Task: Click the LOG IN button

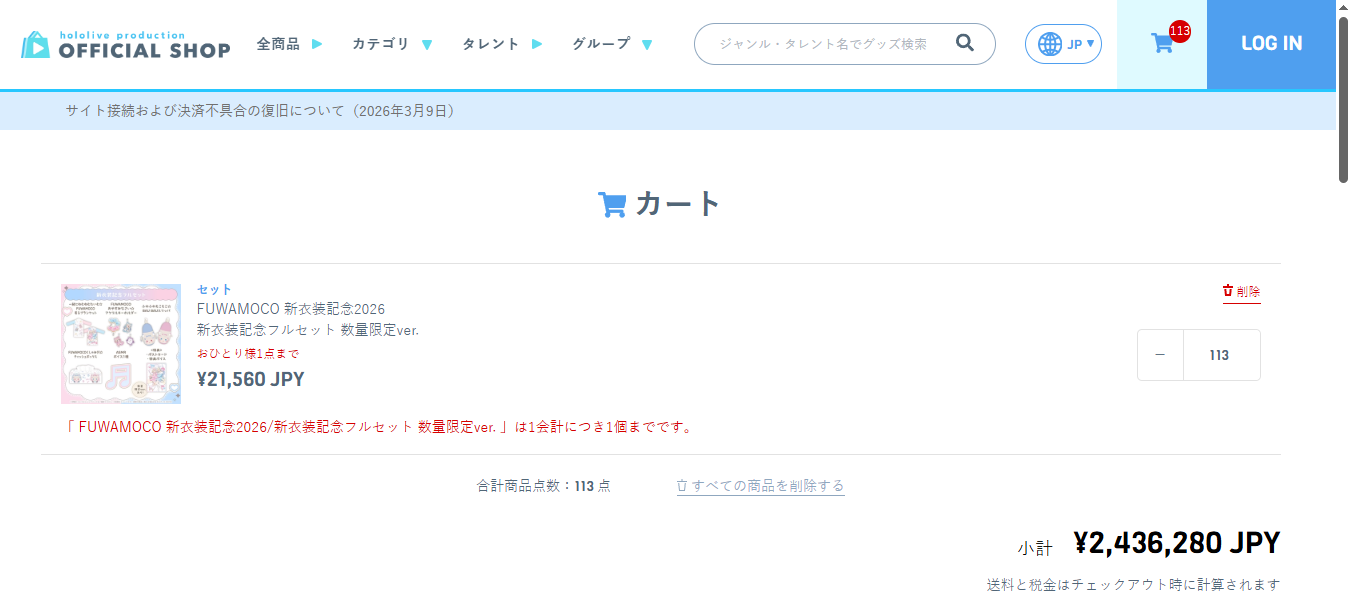Action: click(x=1271, y=44)
